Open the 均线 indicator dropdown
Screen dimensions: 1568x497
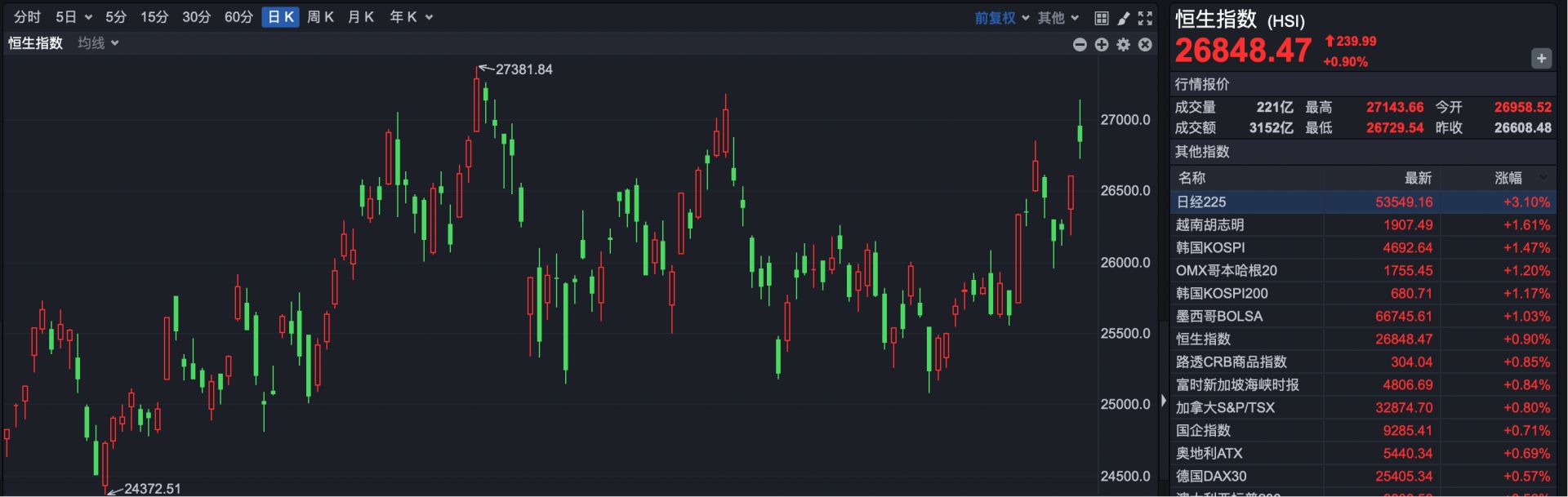coord(98,43)
